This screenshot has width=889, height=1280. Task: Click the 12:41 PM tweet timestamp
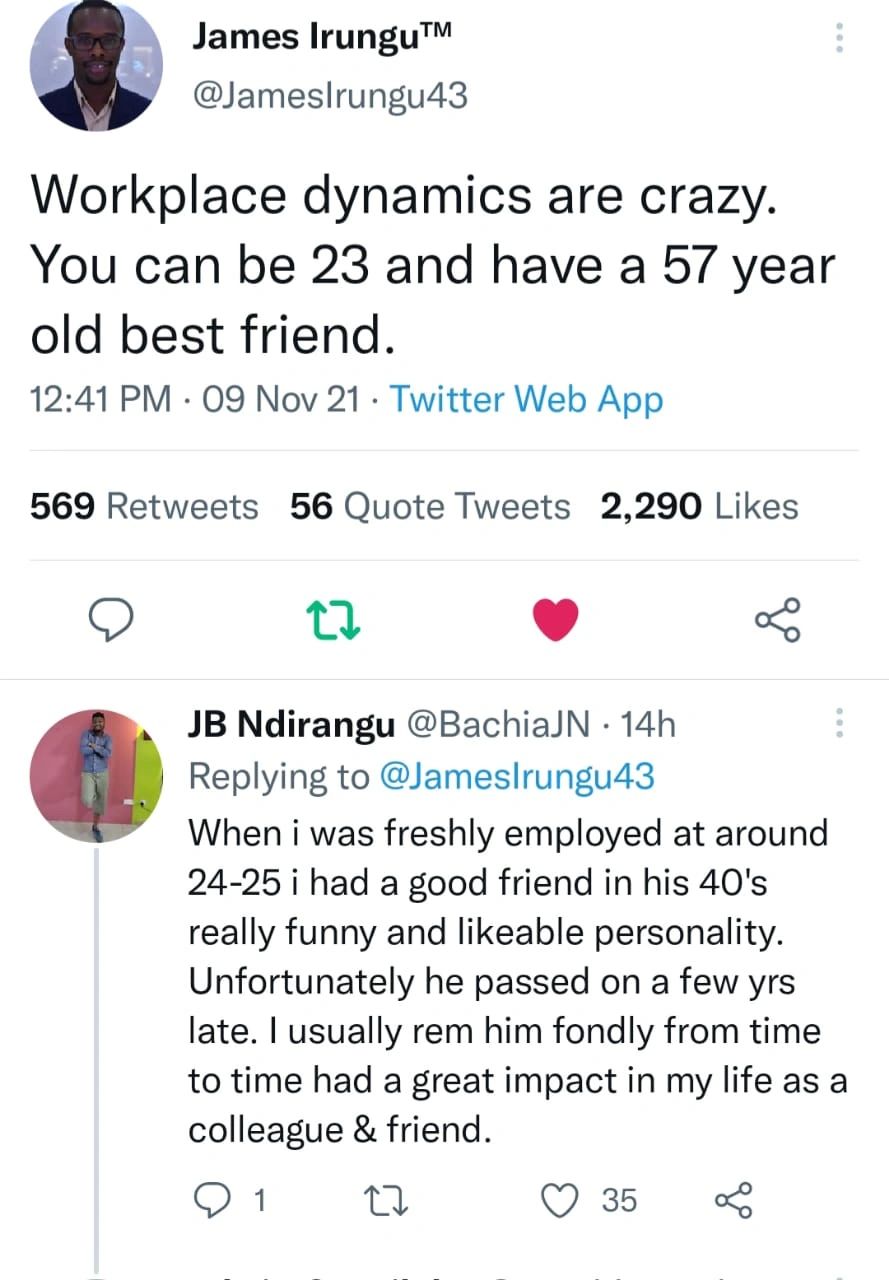tap(99, 399)
